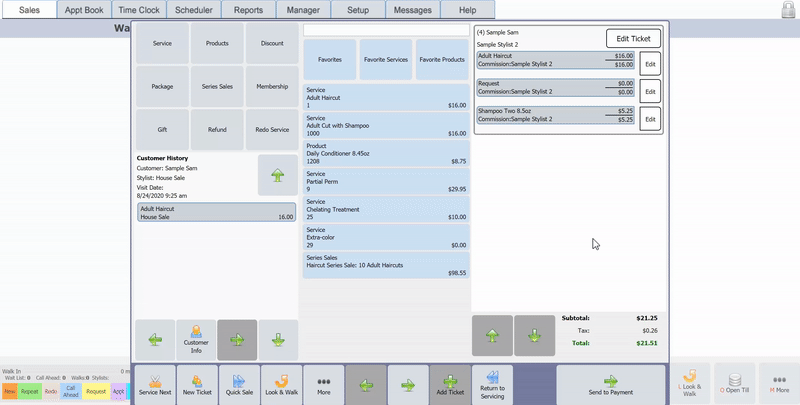800x405 pixels.
Task: Select the Service category button
Action: click(162, 43)
